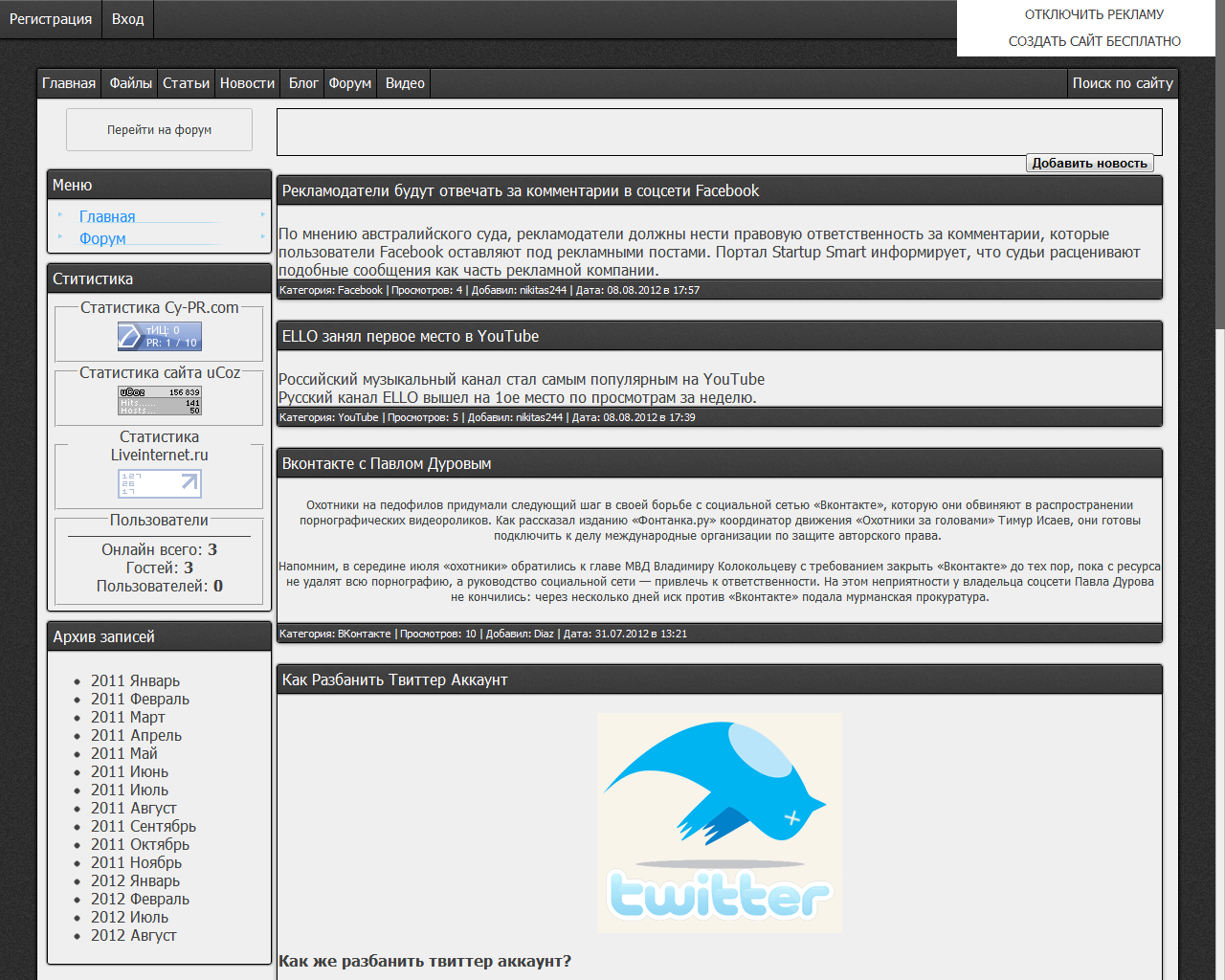Click the page vertical scrollbar
Viewport: 1225px width, 980px height.
point(1219,163)
